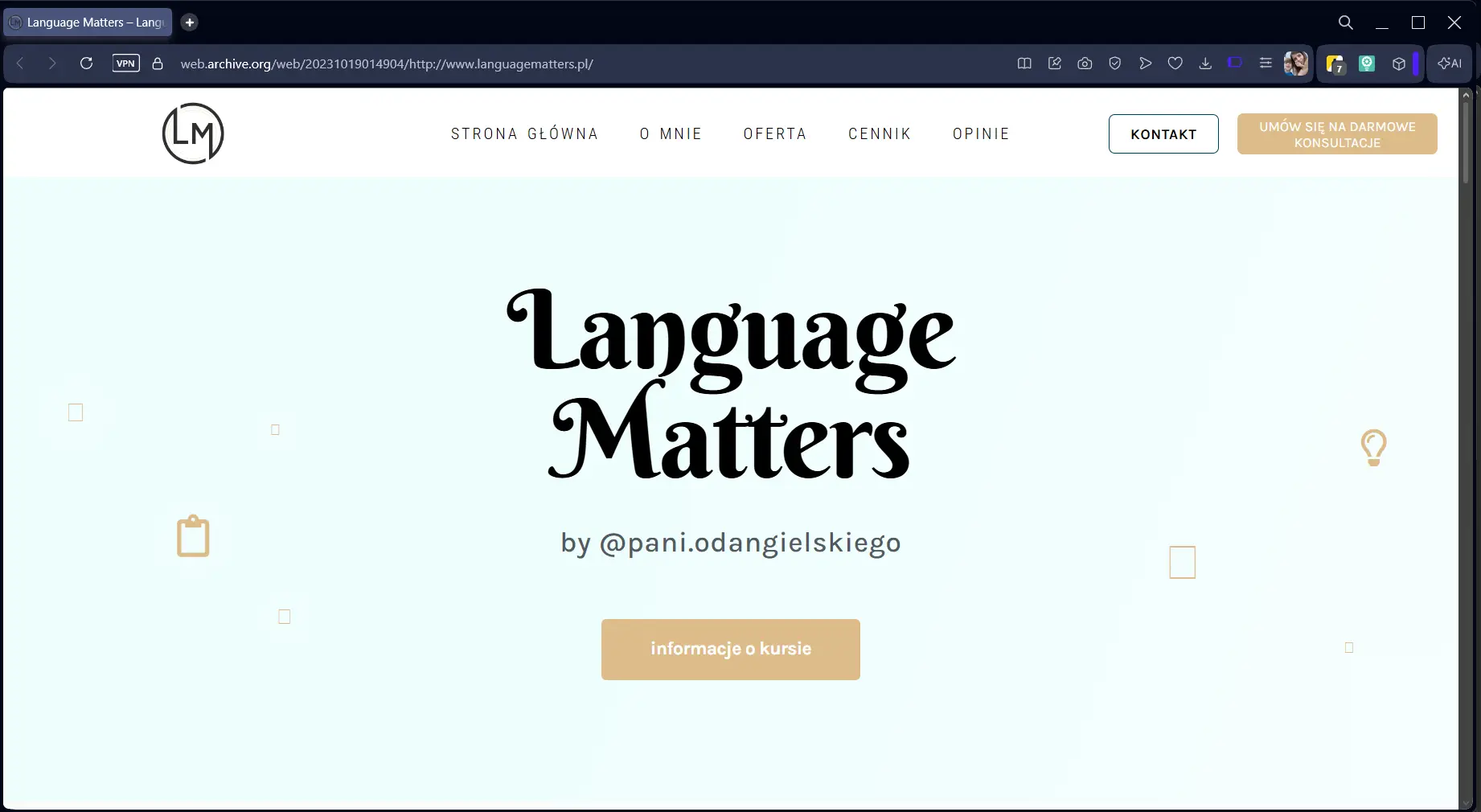1481x812 pixels.
Task: Open the page edit pencil tool
Action: tap(1055, 64)
